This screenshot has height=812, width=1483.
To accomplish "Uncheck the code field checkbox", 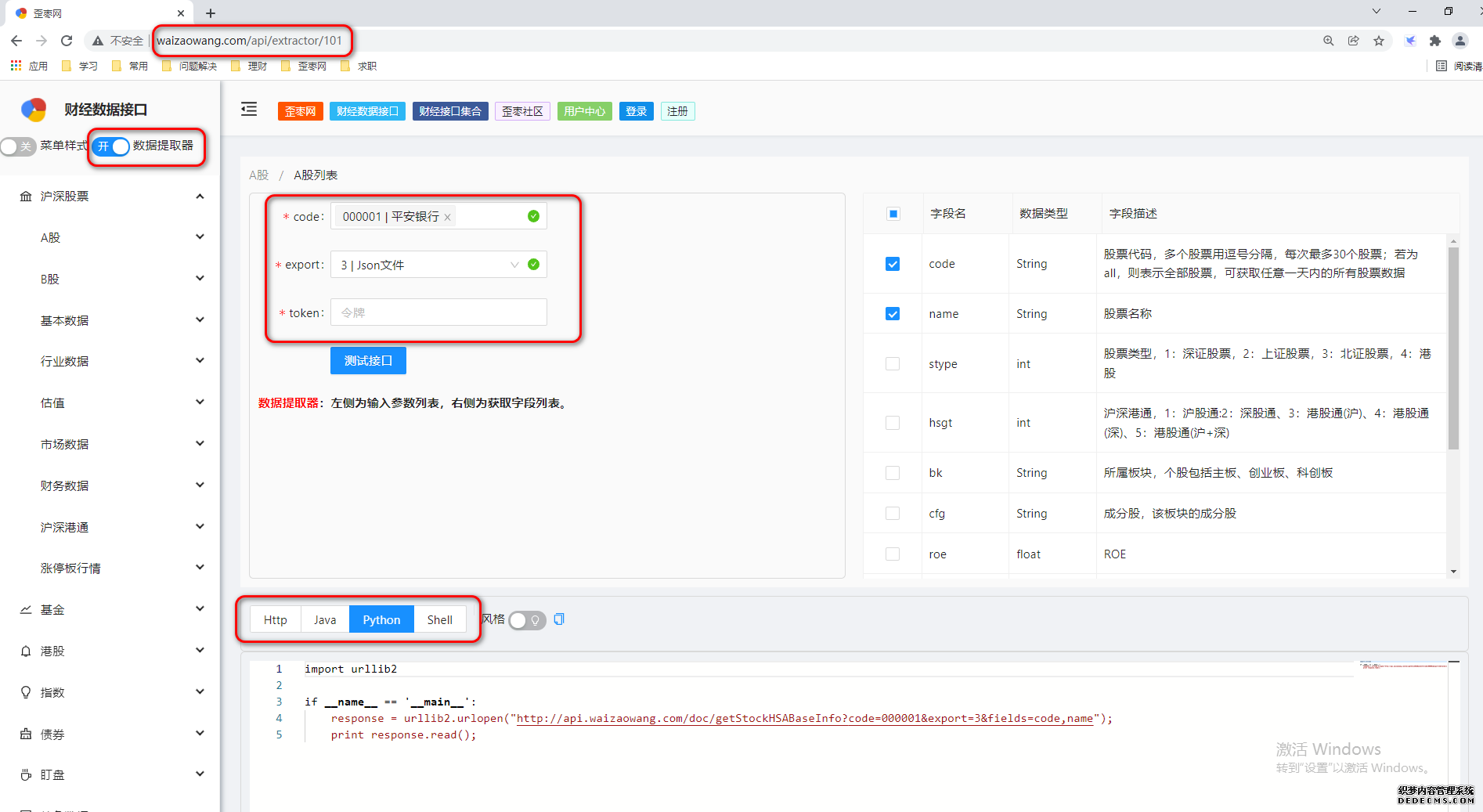I will 893,264.
